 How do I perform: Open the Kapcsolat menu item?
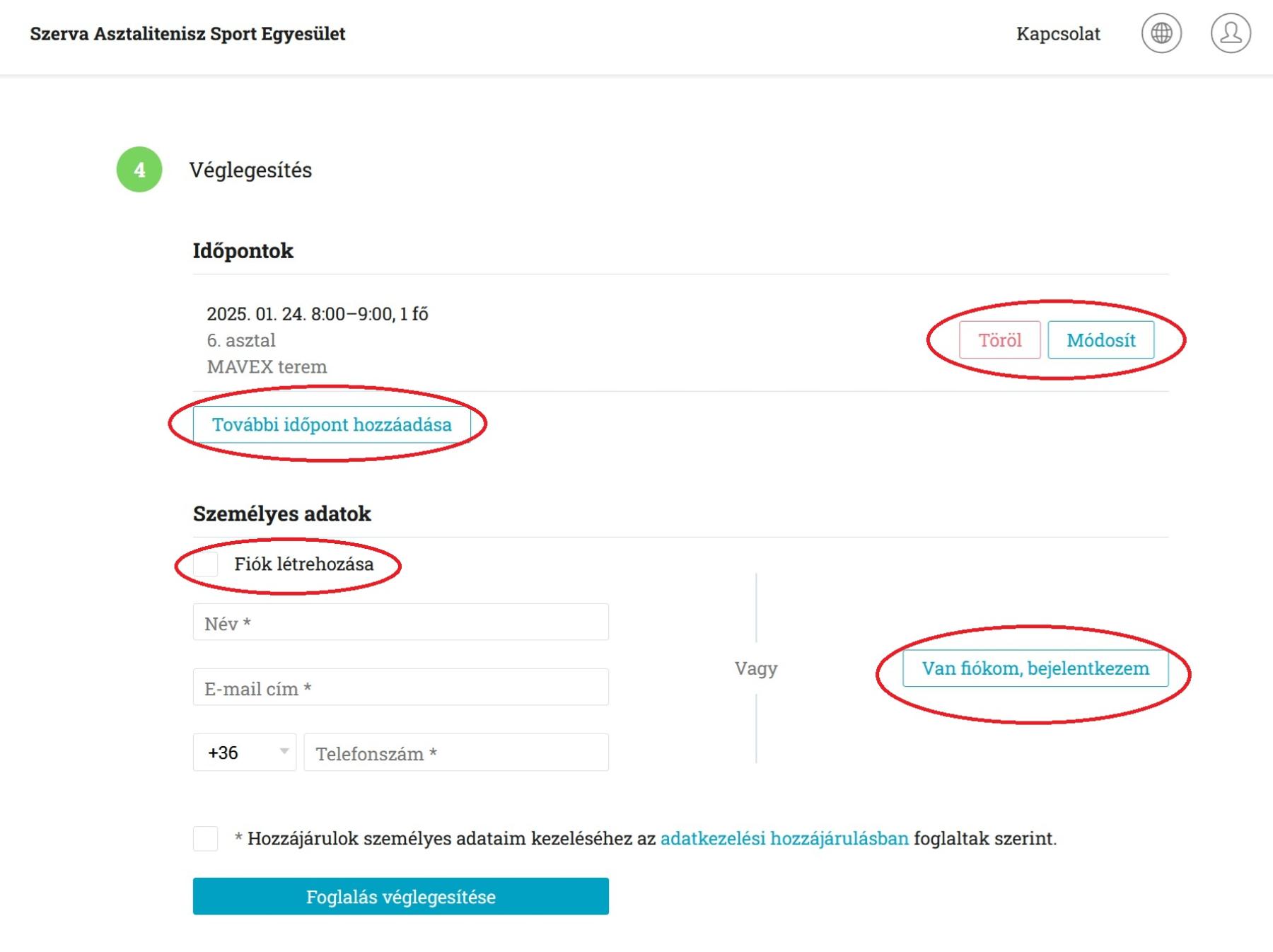coord(1058,34)
